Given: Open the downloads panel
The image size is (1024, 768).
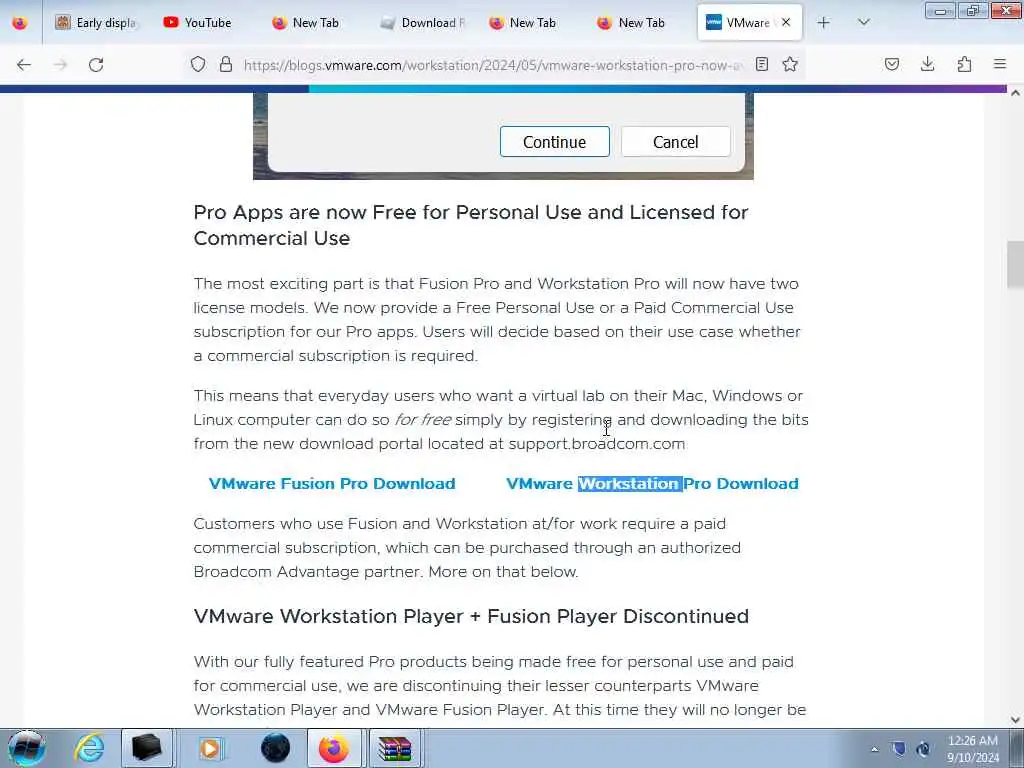Looking at the screenshot, I should (x=927, y=64).
